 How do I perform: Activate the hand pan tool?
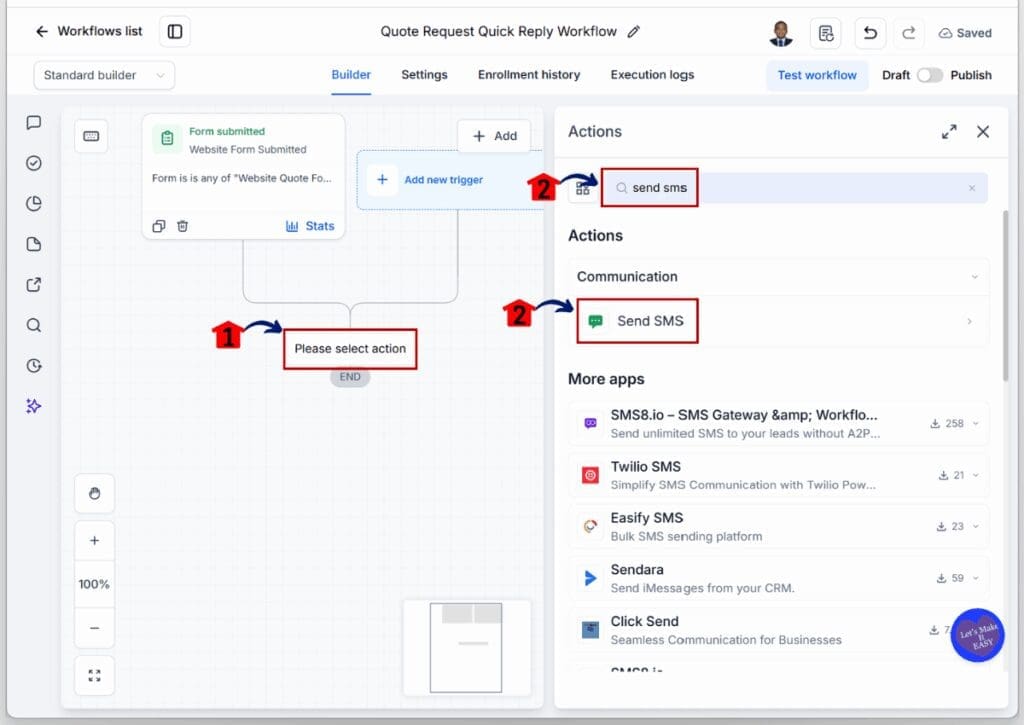[95, 494]
